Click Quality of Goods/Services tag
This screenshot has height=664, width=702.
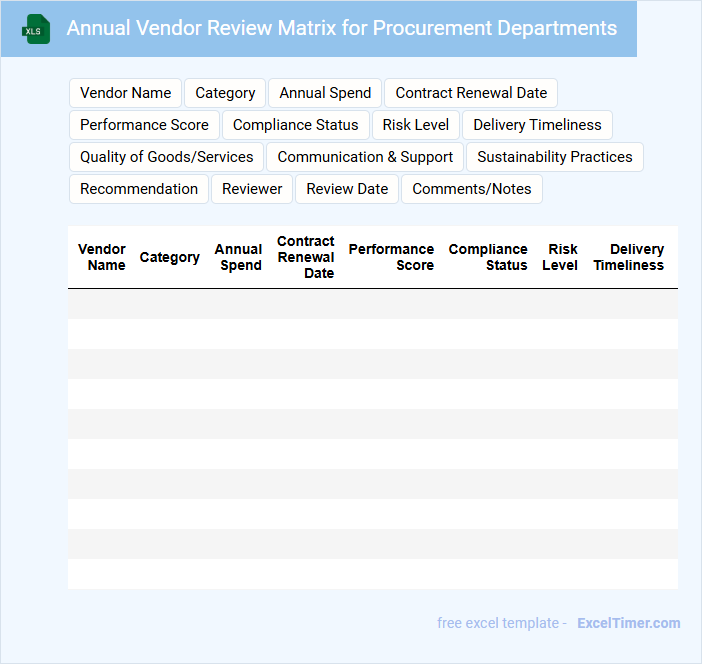pyautogui.click(x=167, y=157)
